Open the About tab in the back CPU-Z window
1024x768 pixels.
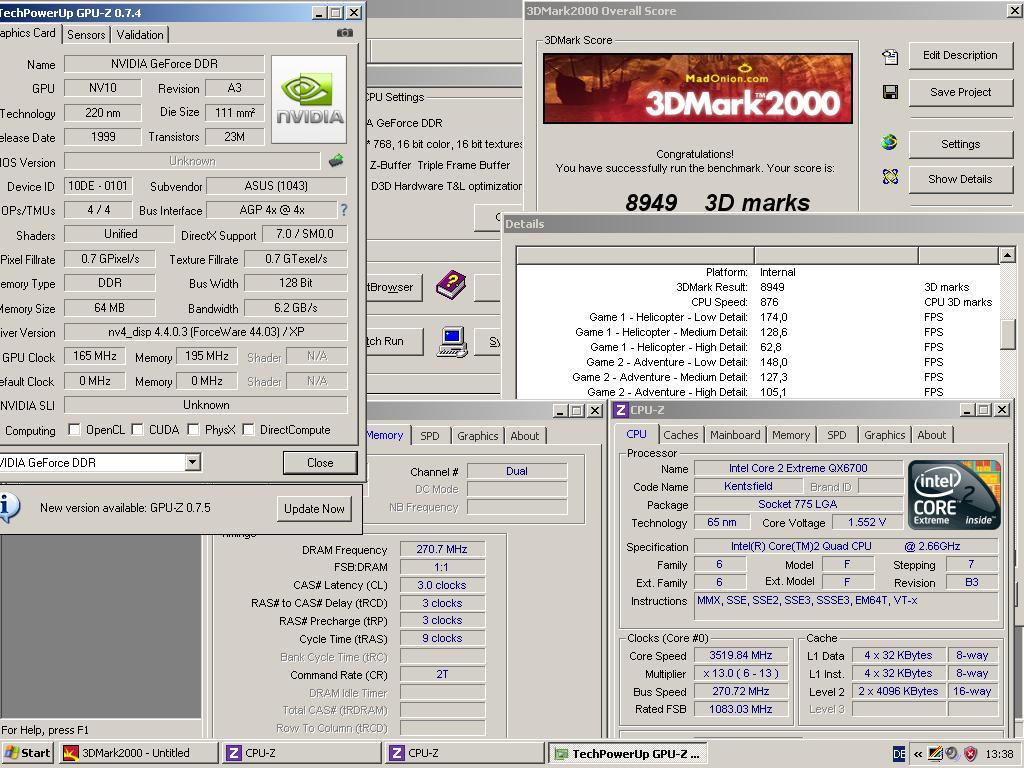click(524, 436)
